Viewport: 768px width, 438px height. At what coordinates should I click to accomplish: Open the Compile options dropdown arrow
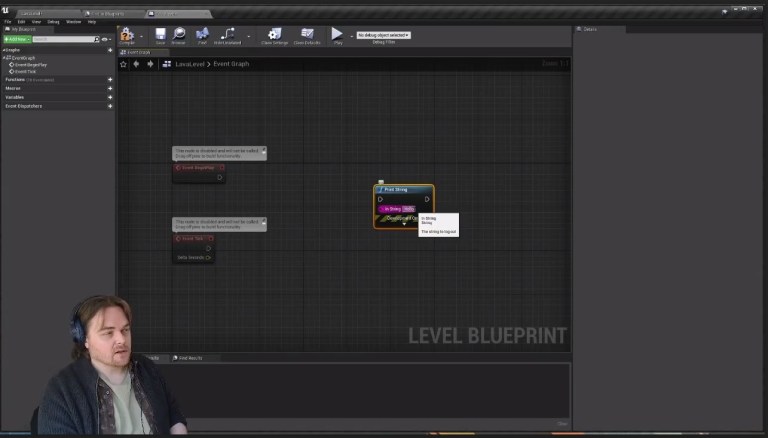[x=142, y=36]
